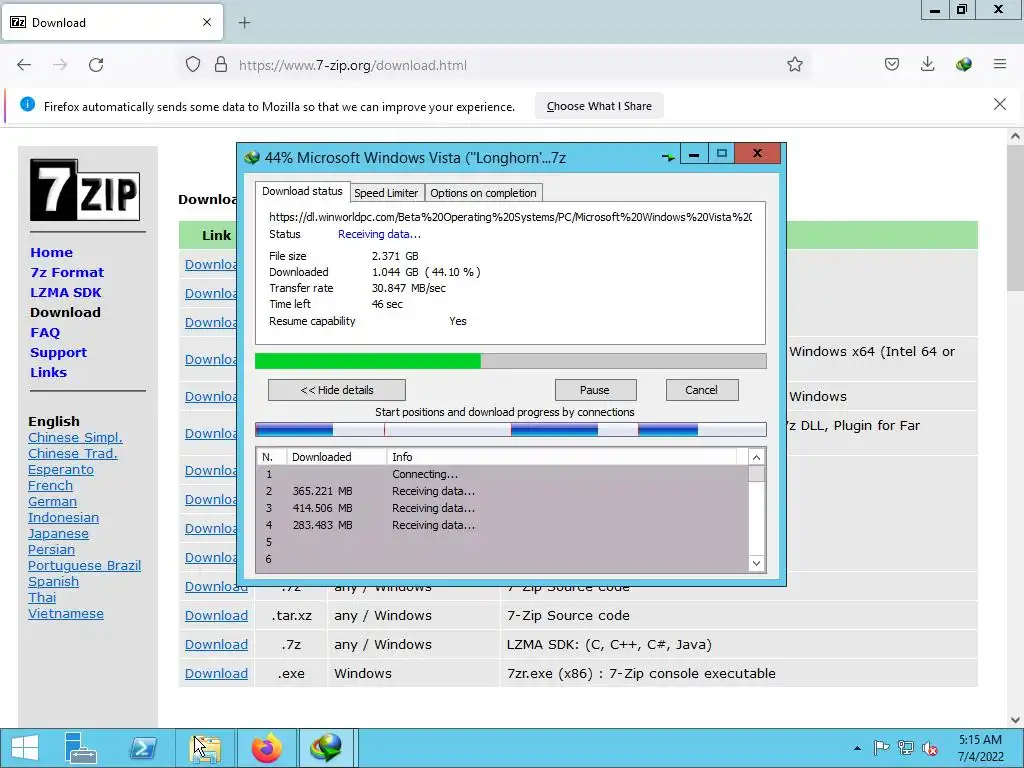Image resolution: width=1024 pixels, height=768 pixels.
Task: Reload the 7-zip download page
Action: point(96,65)
